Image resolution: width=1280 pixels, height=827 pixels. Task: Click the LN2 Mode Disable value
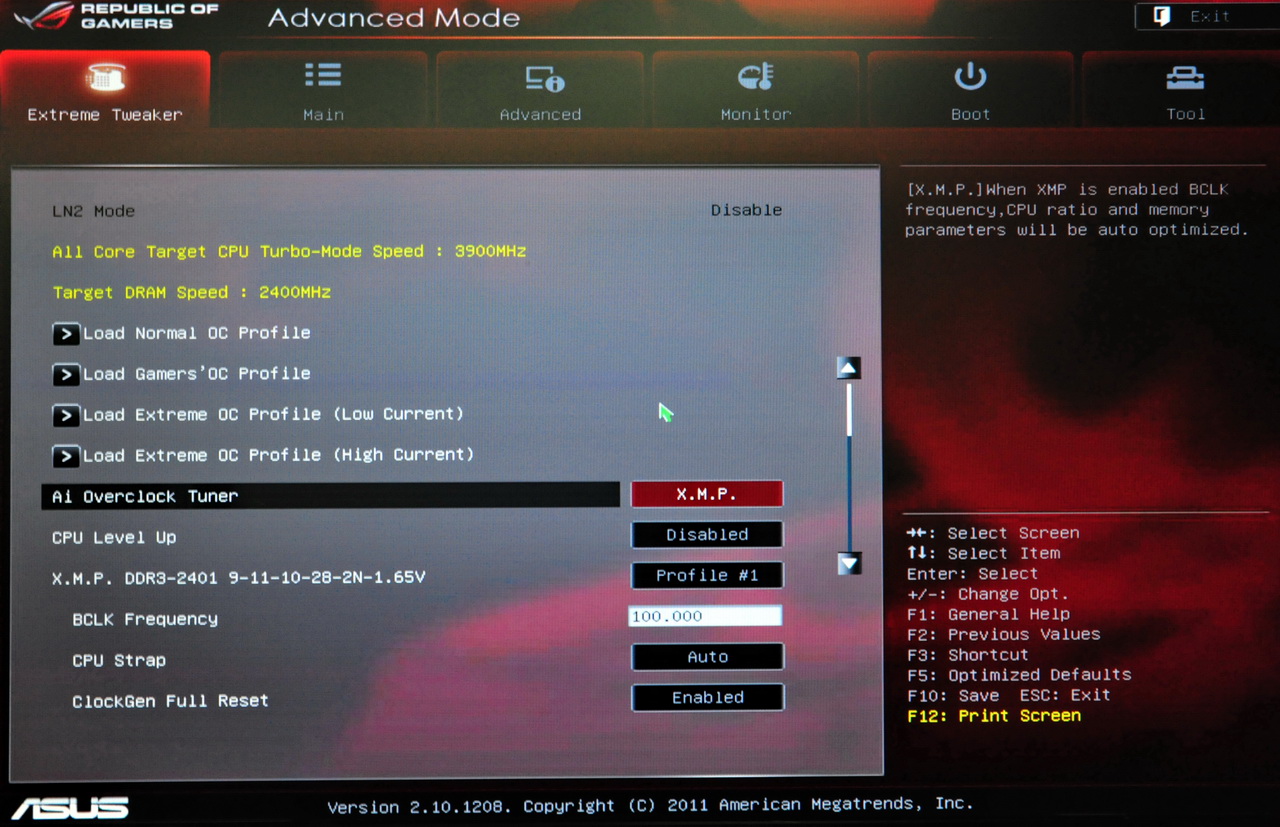click(746, 210)
